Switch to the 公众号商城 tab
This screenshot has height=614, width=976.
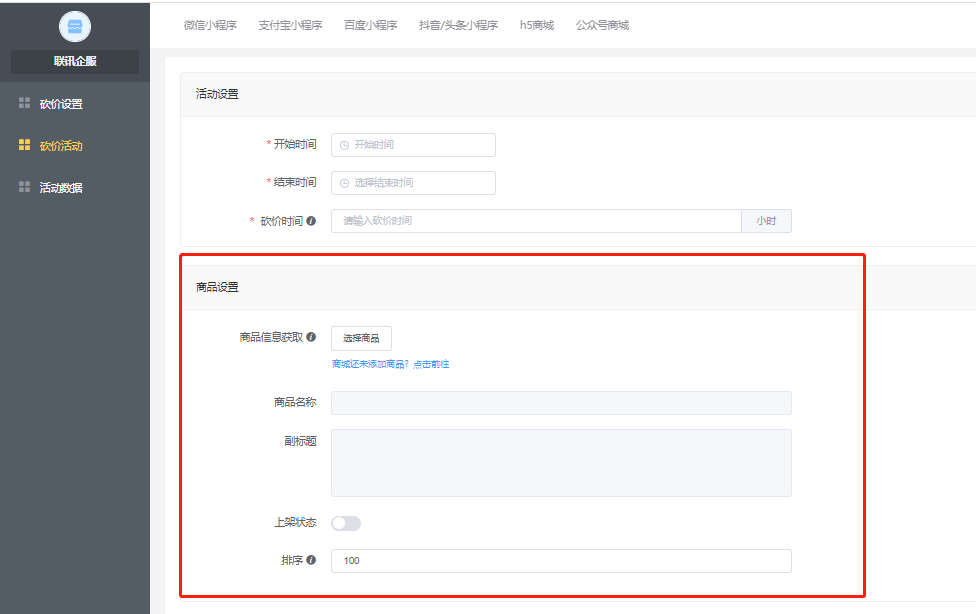click(603, 25)
